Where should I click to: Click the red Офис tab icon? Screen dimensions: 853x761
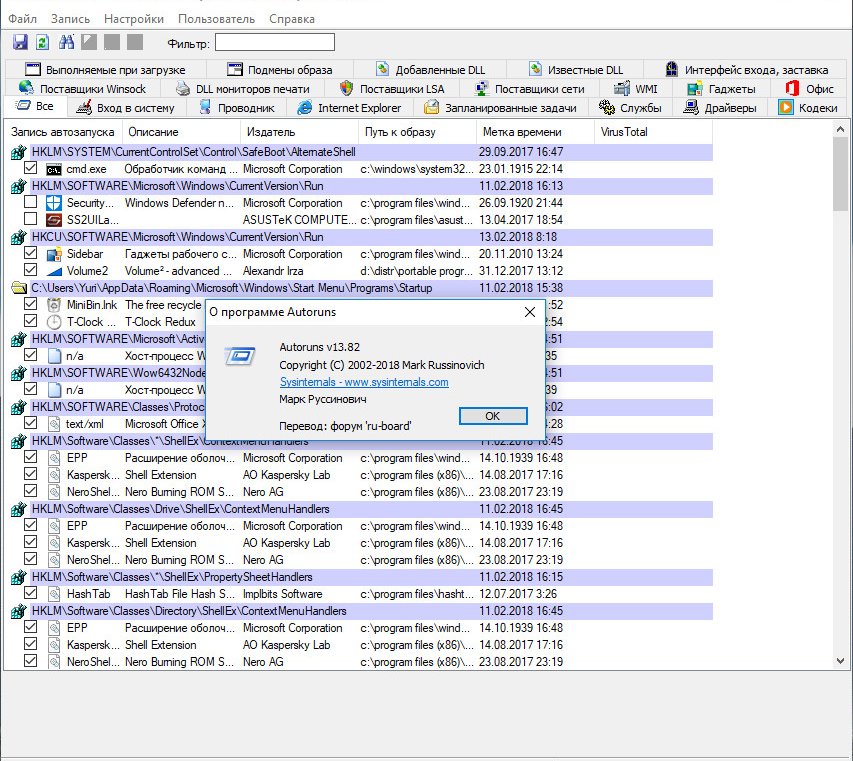click(792, 88)
